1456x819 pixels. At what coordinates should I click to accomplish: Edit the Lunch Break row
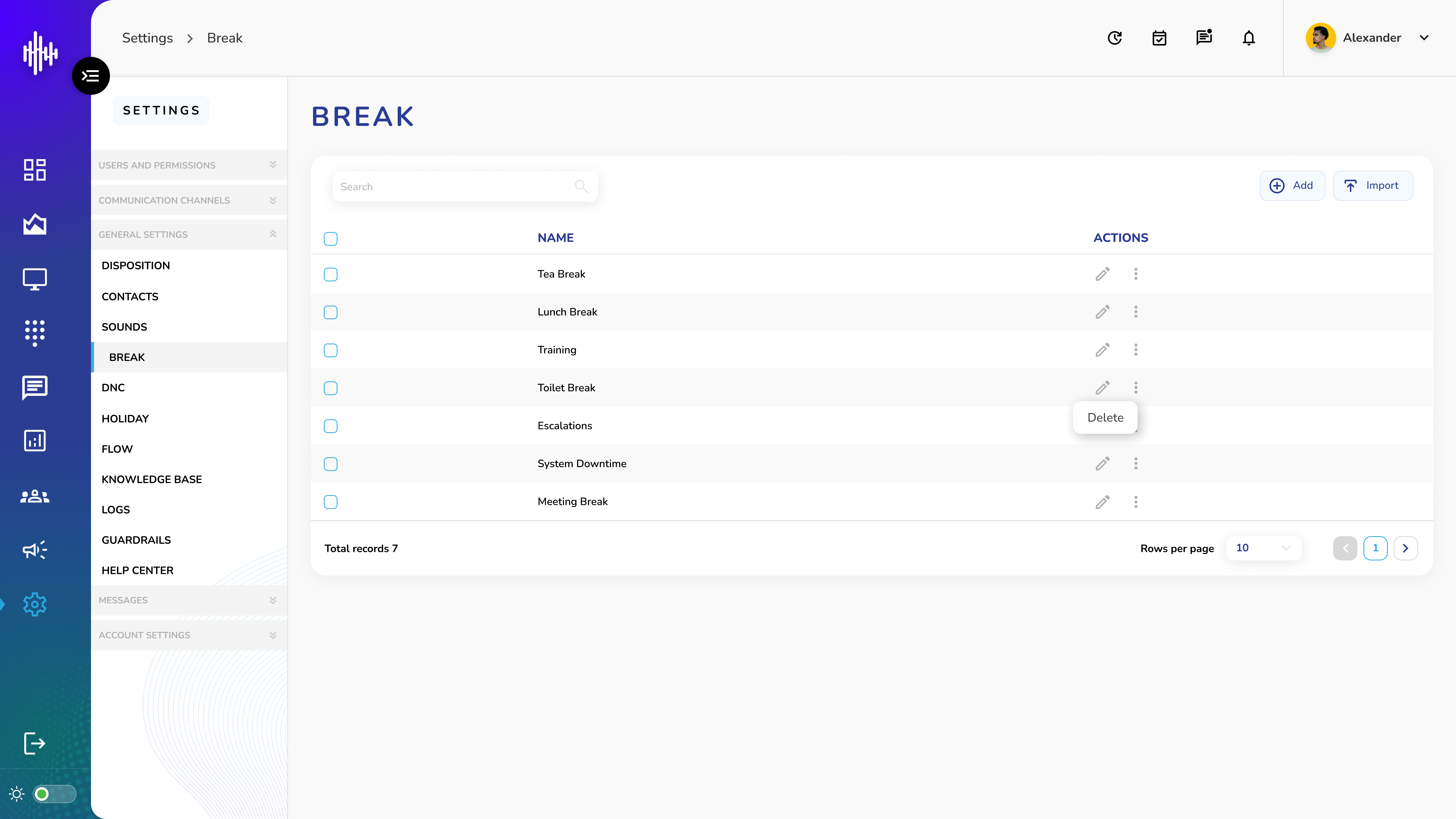(1102, 312)
